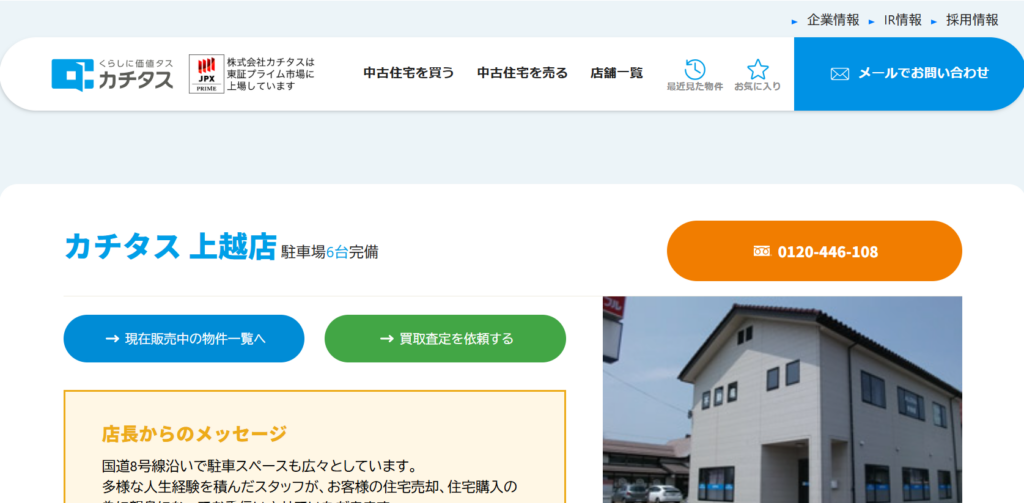Viewport: 1024px width, 503px height.
Task: Open 最近見た物件 clock icon
Action: pos(695,69)
